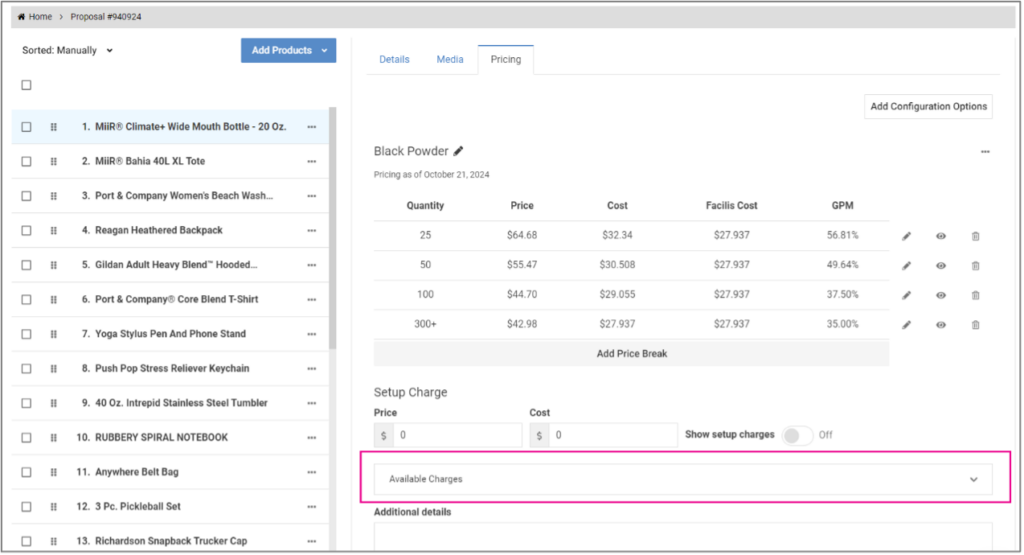Check the Richardson Snapback Trucker Cap checkbox
The height and width of the screenshot is (555, 1024).
[26, 541]
